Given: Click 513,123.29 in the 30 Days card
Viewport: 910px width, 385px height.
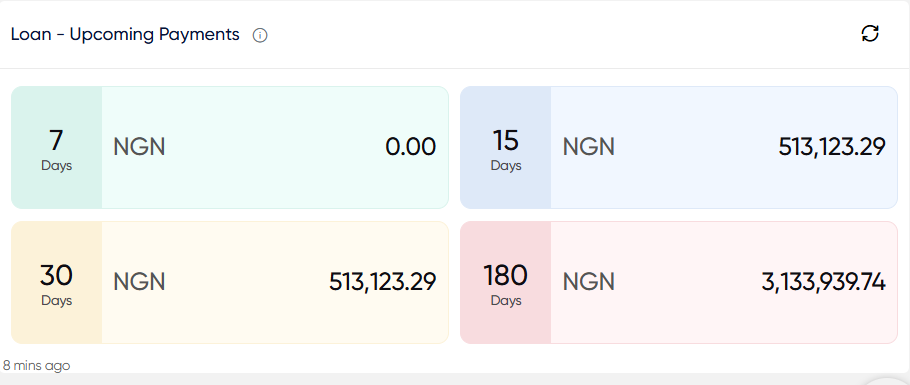Looking at the screenshot, I should click(x=382, y=282).
